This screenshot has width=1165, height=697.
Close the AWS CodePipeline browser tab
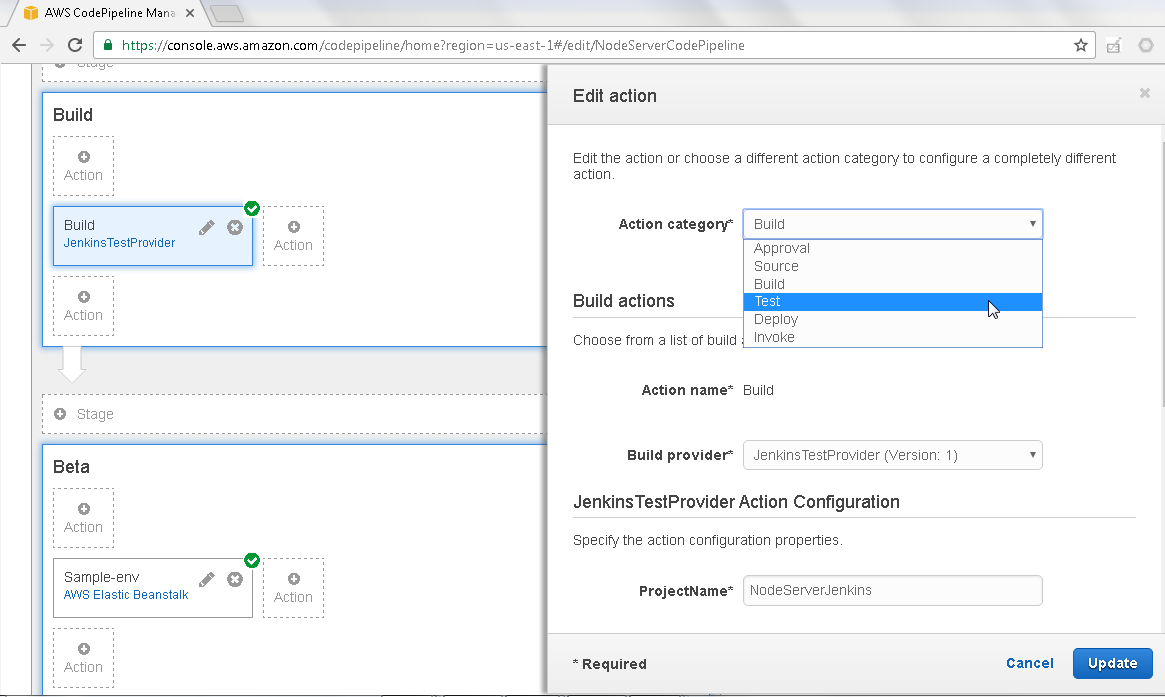190,13
